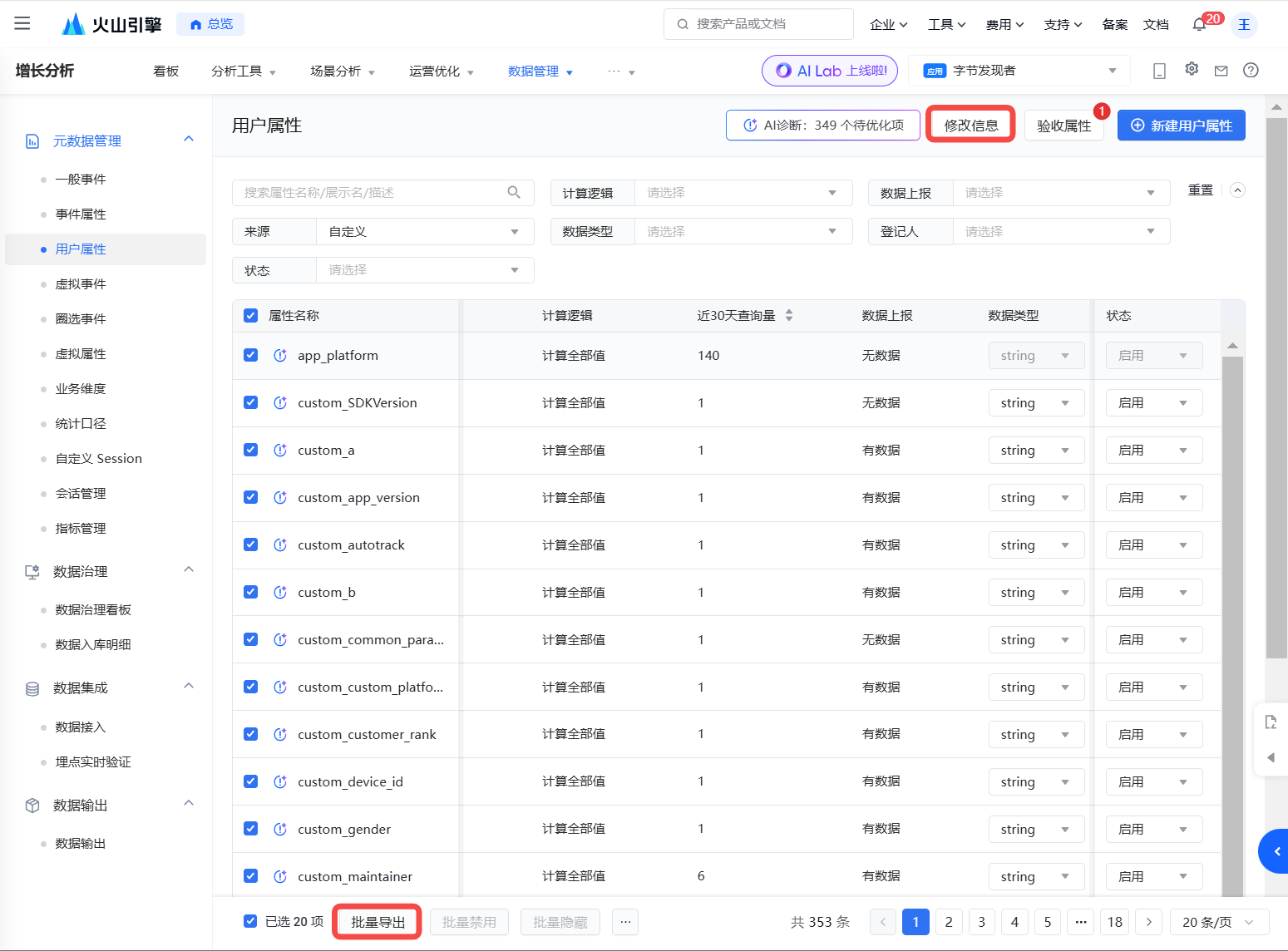The width and height of the screenshot is (1288, 951).
Task: Open AI诊断 349 个待优化项
Action: pyautogui.click(x=823, y=125)
